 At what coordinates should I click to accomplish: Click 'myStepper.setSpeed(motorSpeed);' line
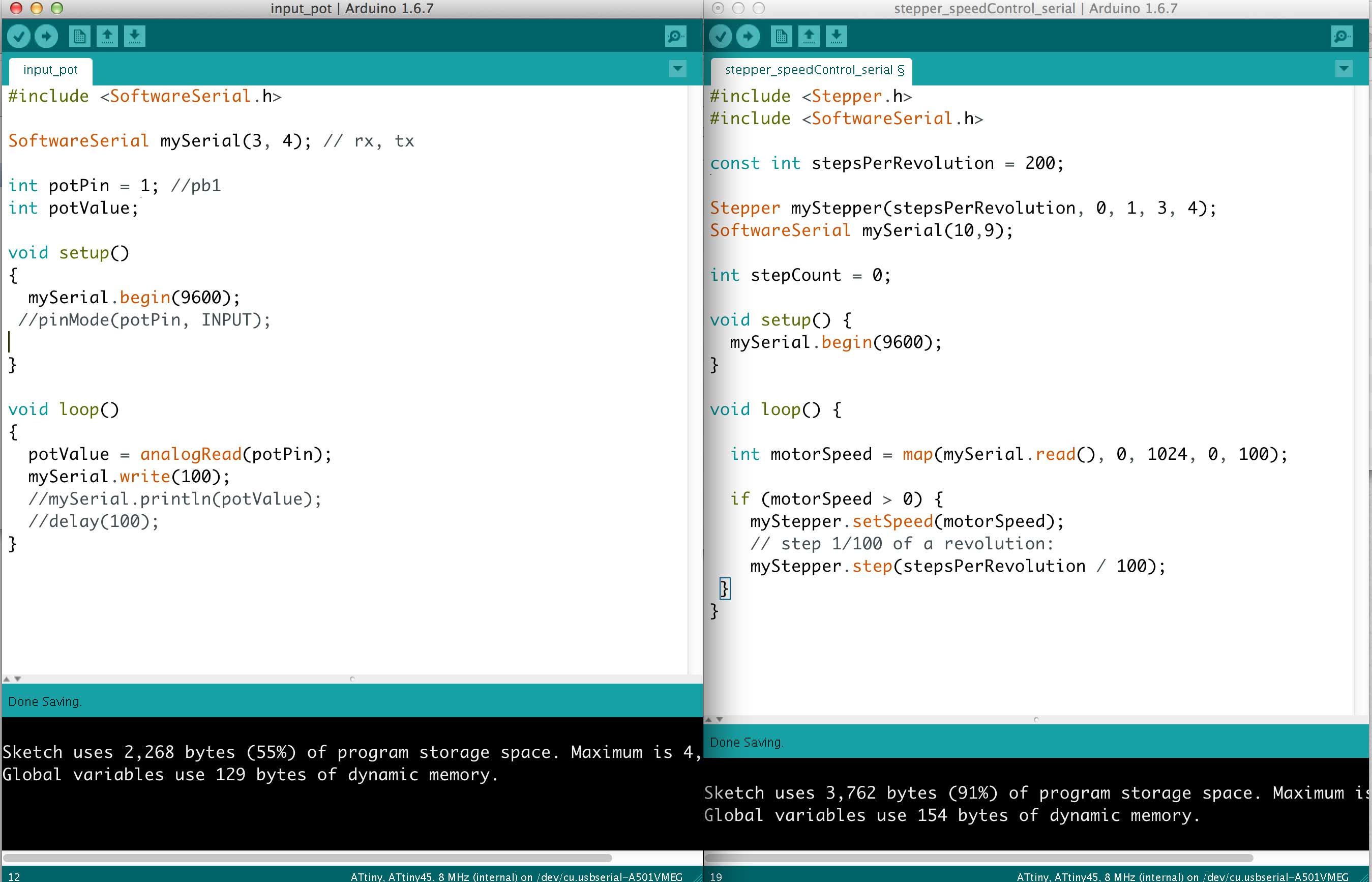(907, 521)
